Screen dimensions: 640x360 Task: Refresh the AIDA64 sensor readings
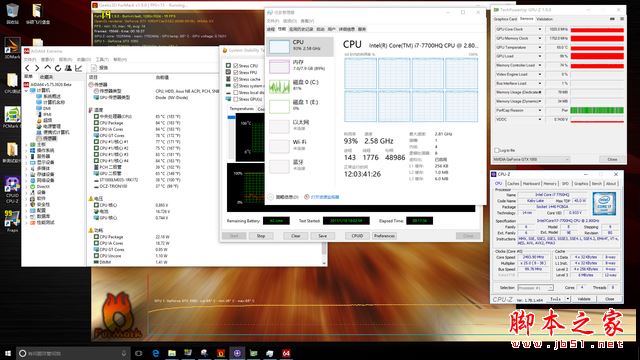click(x=58, y=68)
